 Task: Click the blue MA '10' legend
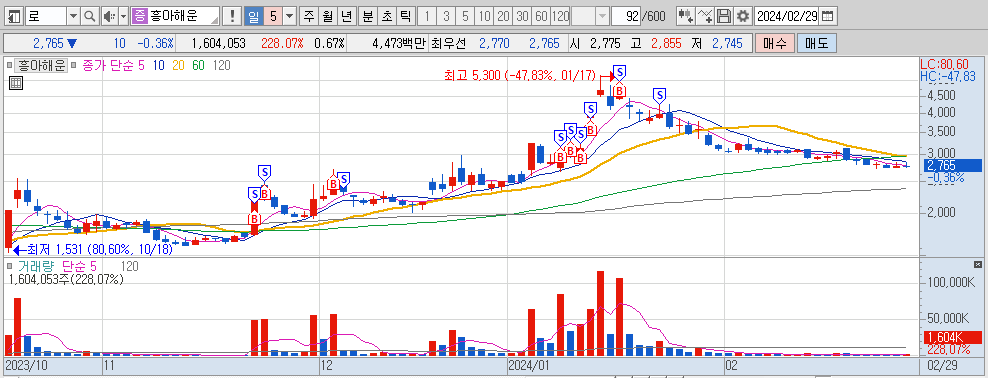[158, 65]
